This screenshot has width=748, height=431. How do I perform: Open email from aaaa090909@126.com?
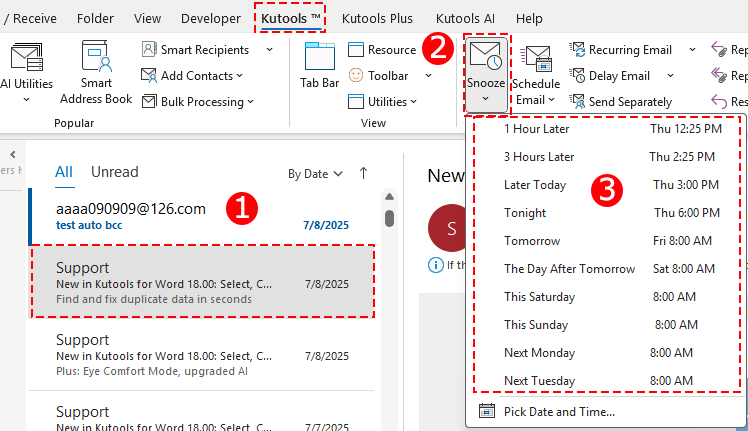pyautogui.click(x=202, y=216)
